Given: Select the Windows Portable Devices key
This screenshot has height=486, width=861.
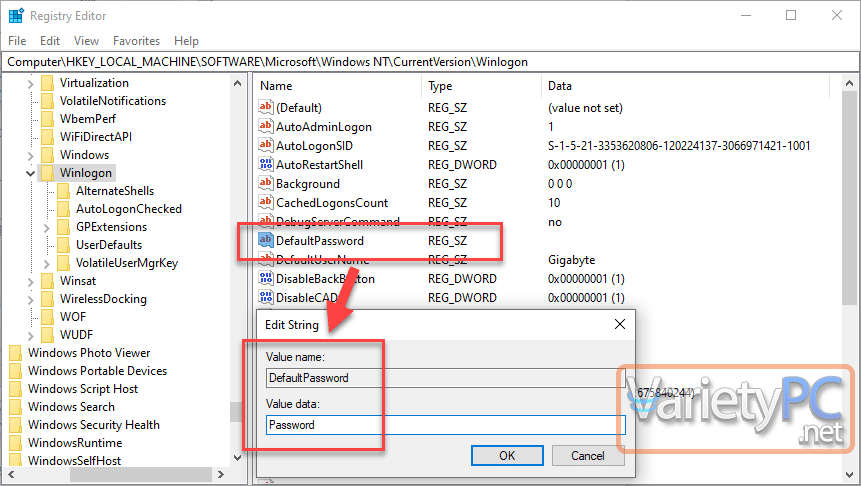Looking at the screenshot, I should (x=97, y=371).
